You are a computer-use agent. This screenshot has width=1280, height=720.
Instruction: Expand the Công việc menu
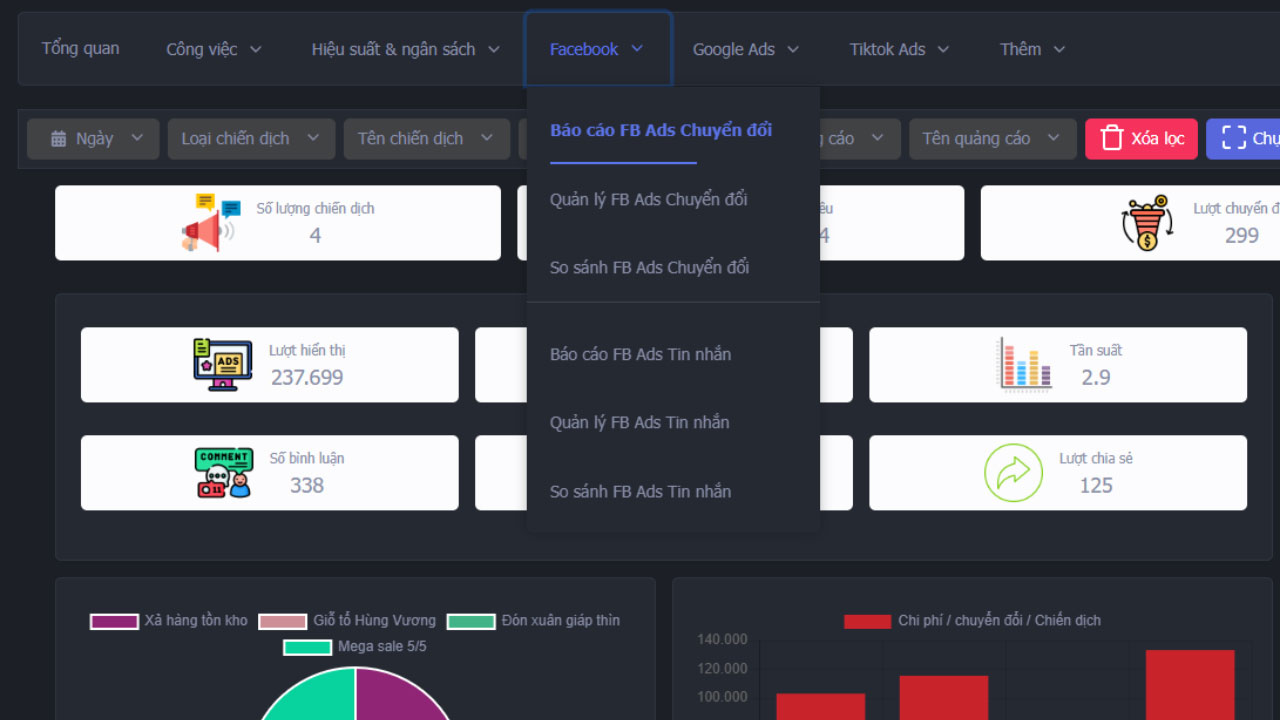pos(214,49)
